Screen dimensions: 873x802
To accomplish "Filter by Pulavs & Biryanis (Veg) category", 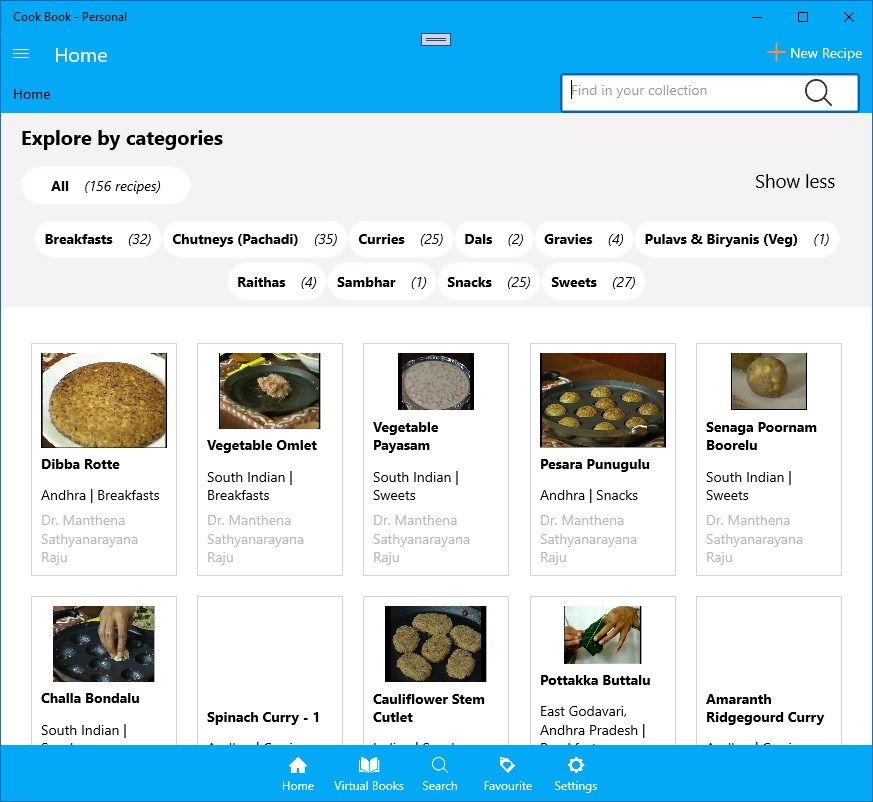I will [x=737, y=239].
